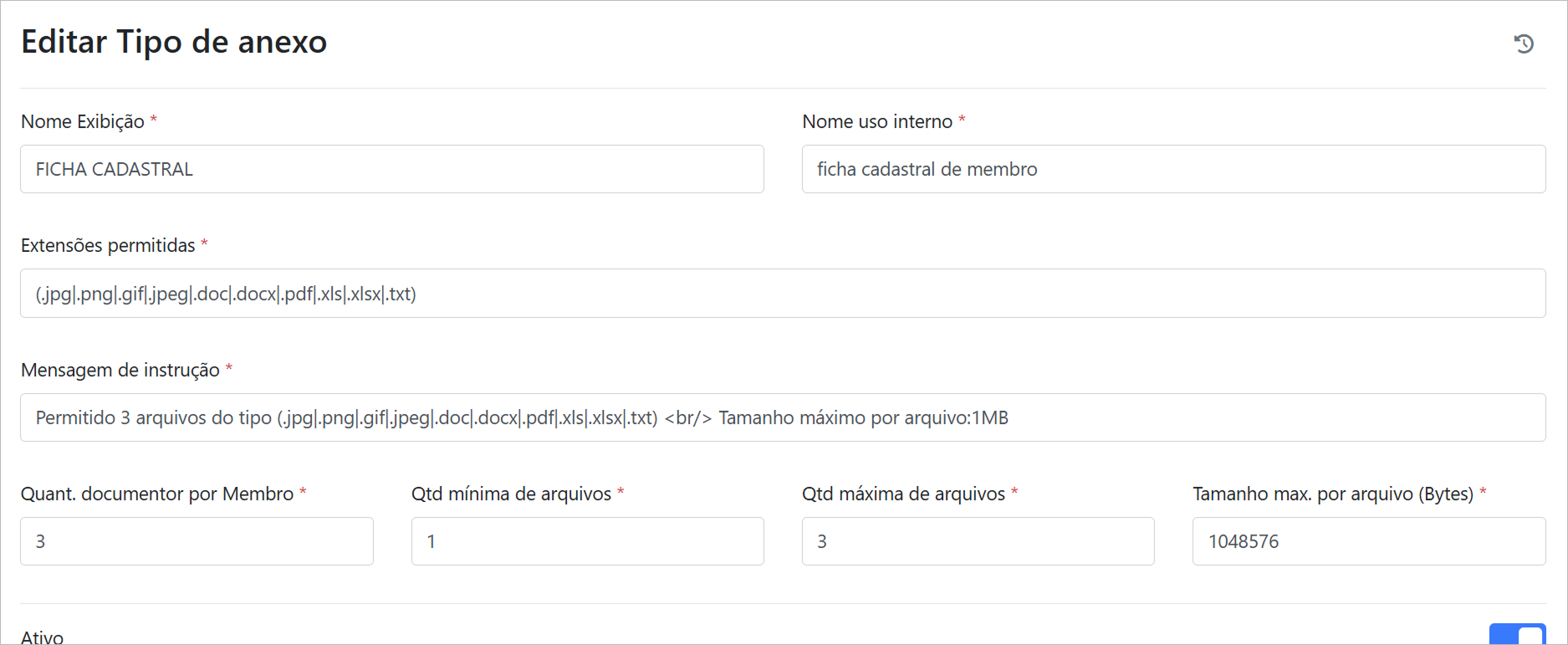Click the "Nome uso interno" label text

tap(877, 122)
